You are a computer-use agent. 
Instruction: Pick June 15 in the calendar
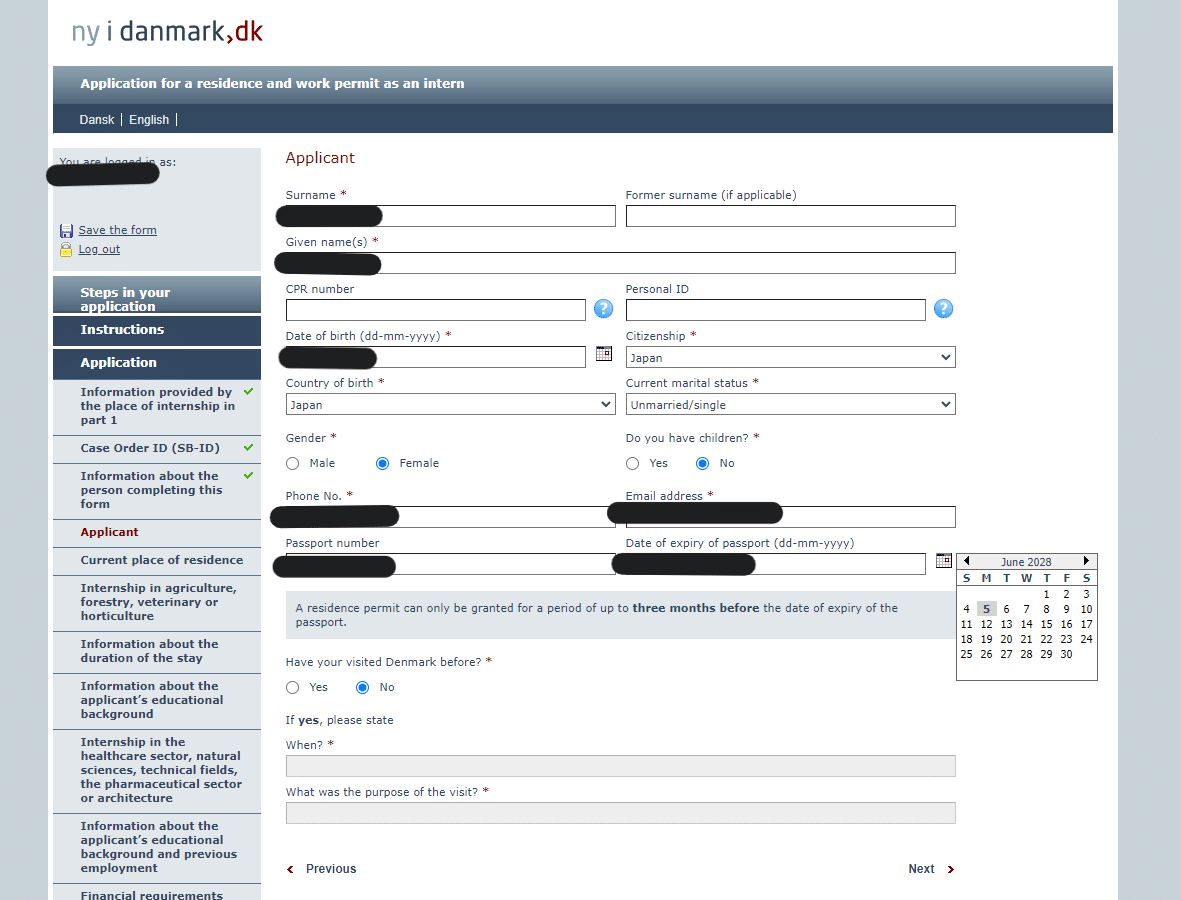(1046, 624)
